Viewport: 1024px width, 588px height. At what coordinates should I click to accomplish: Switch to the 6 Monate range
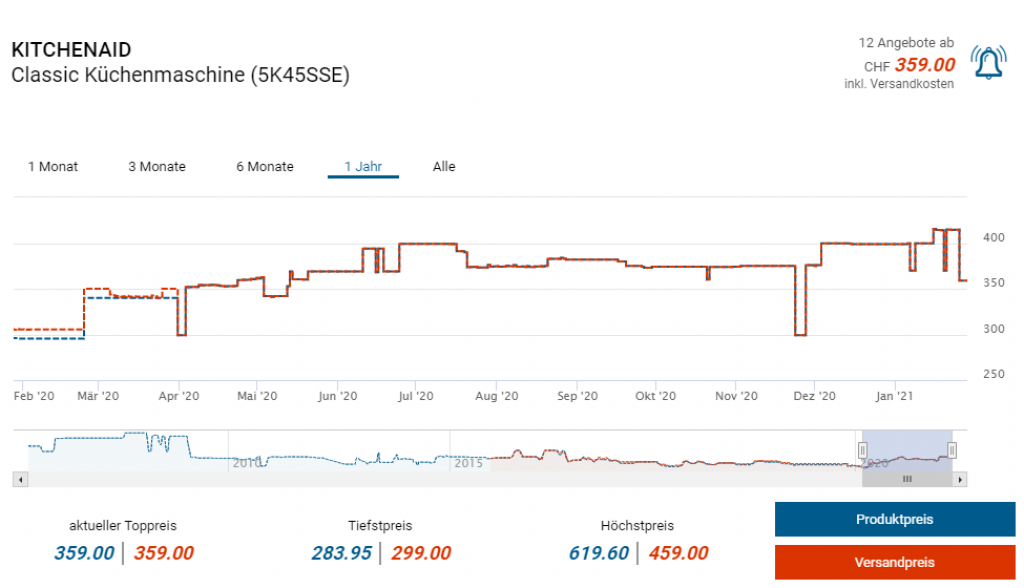tap(264, 167)
